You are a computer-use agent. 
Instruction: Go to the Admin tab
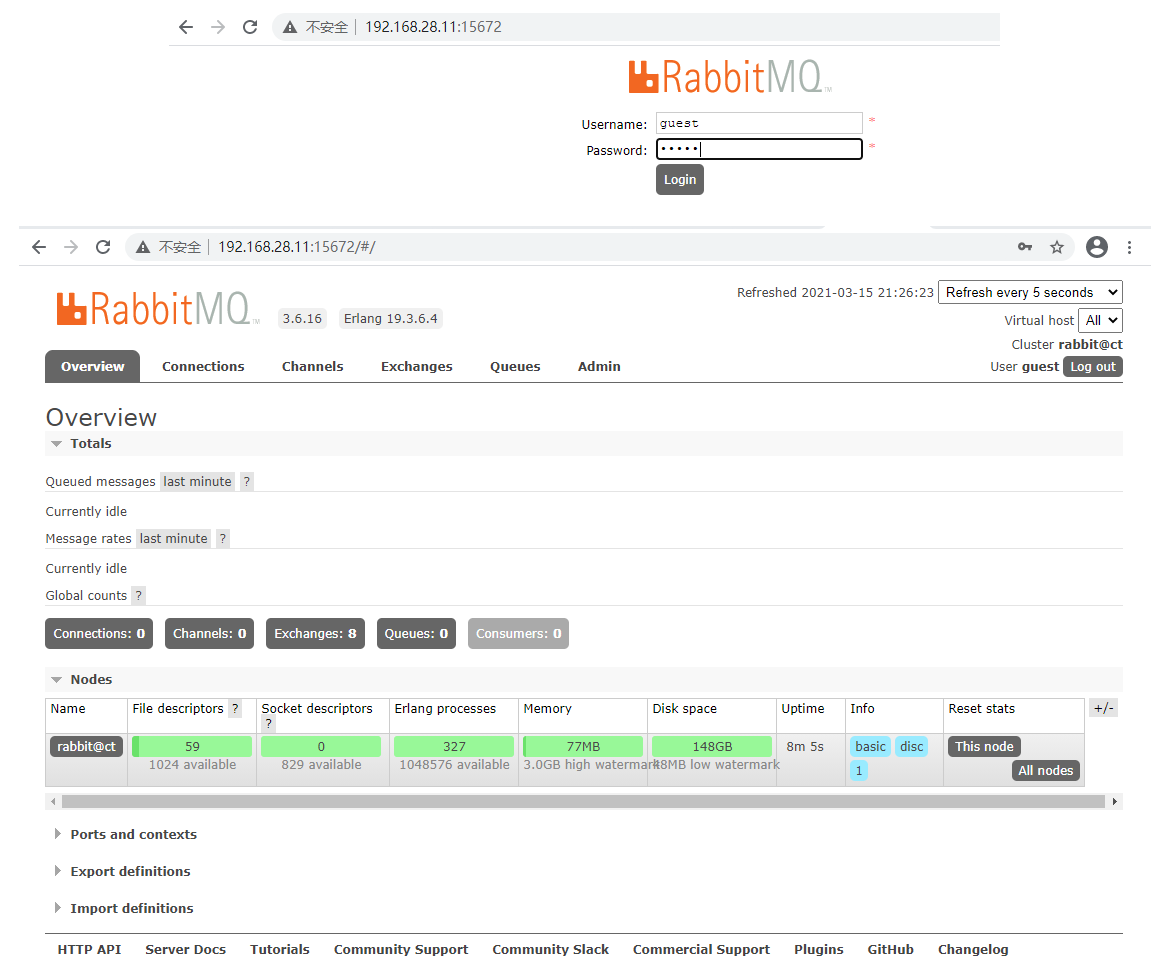(599, 366)
